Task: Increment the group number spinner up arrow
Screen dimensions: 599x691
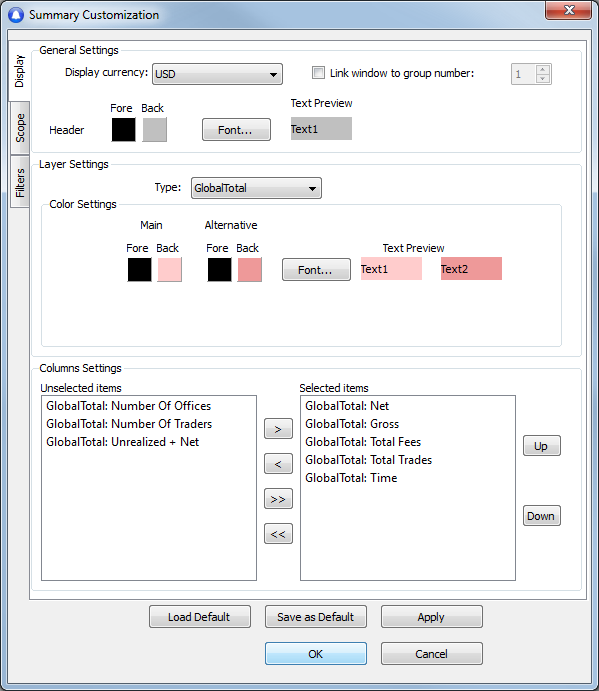Action: click(543, 69)
